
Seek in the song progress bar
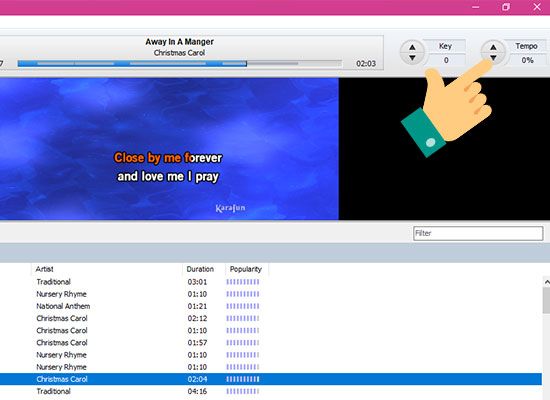(179, 64)
